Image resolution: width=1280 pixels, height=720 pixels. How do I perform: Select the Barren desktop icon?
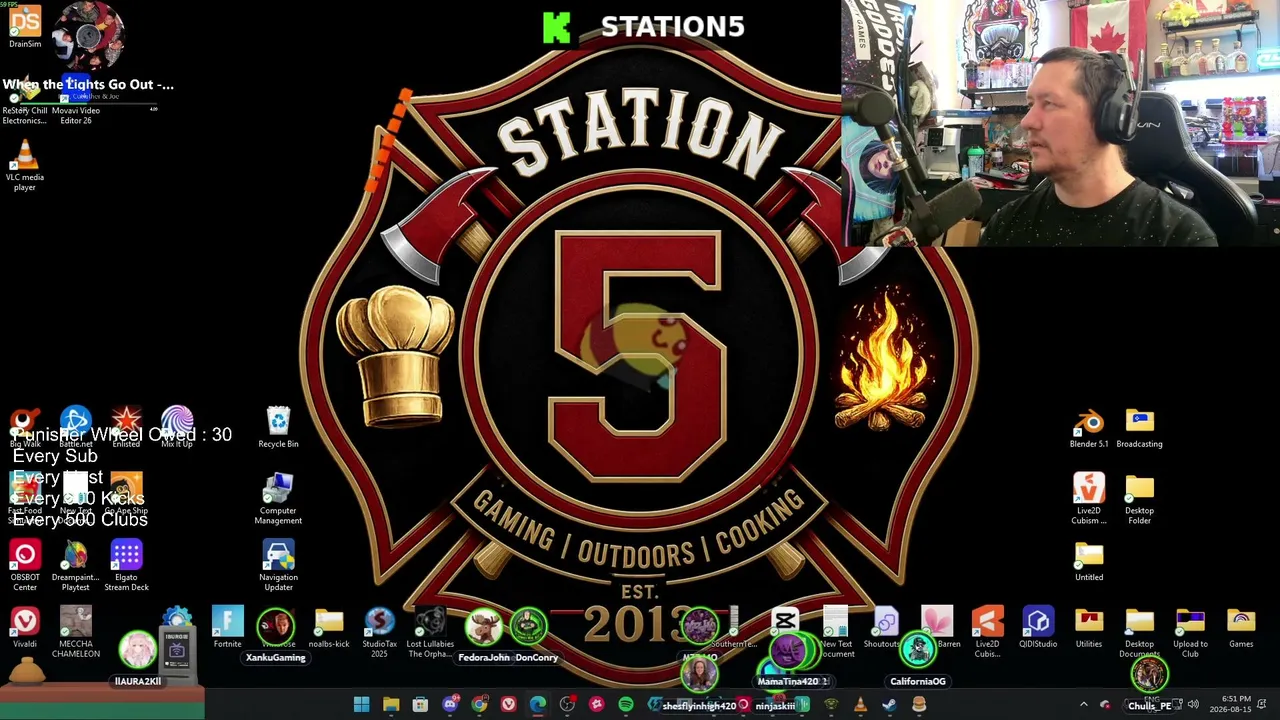[x=937, y=629]
